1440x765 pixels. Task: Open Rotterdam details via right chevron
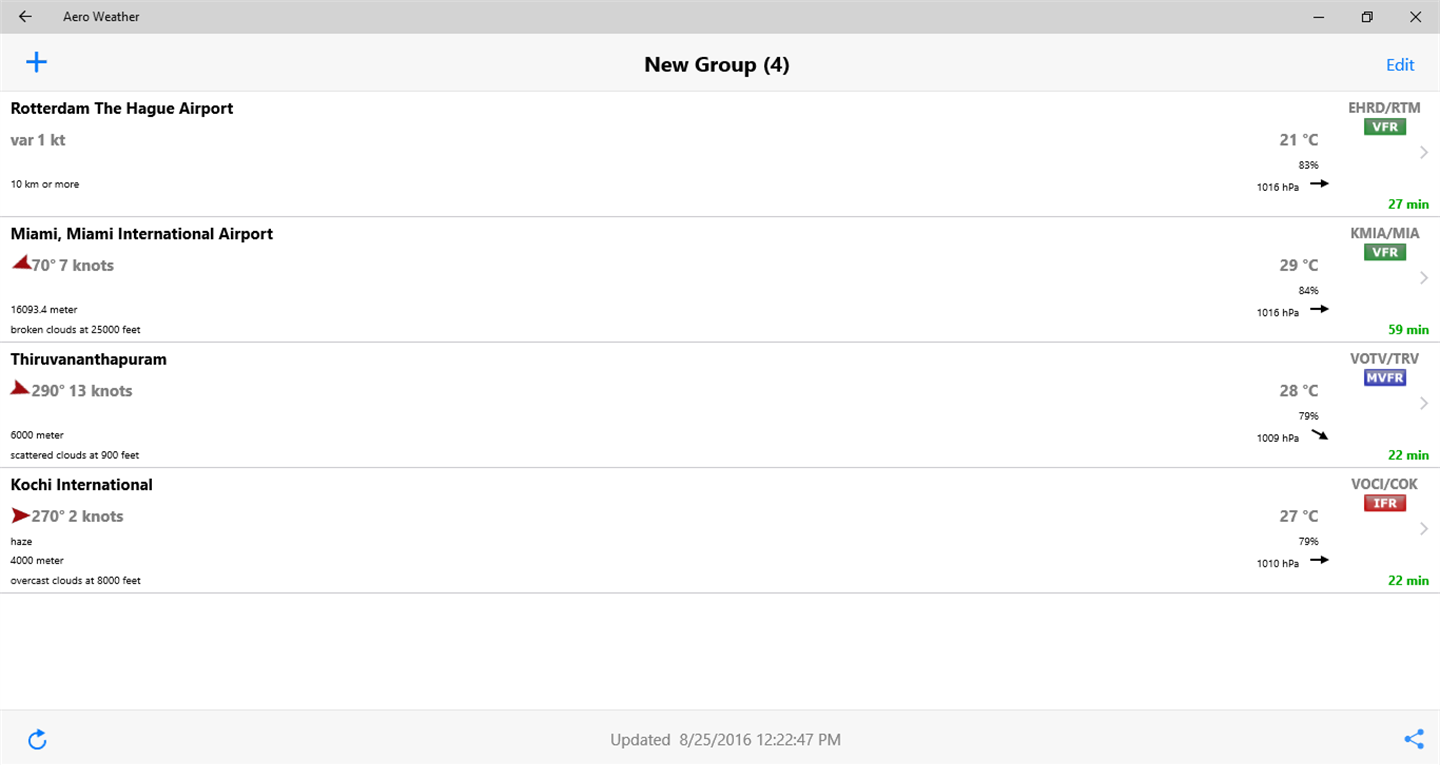1424,153
